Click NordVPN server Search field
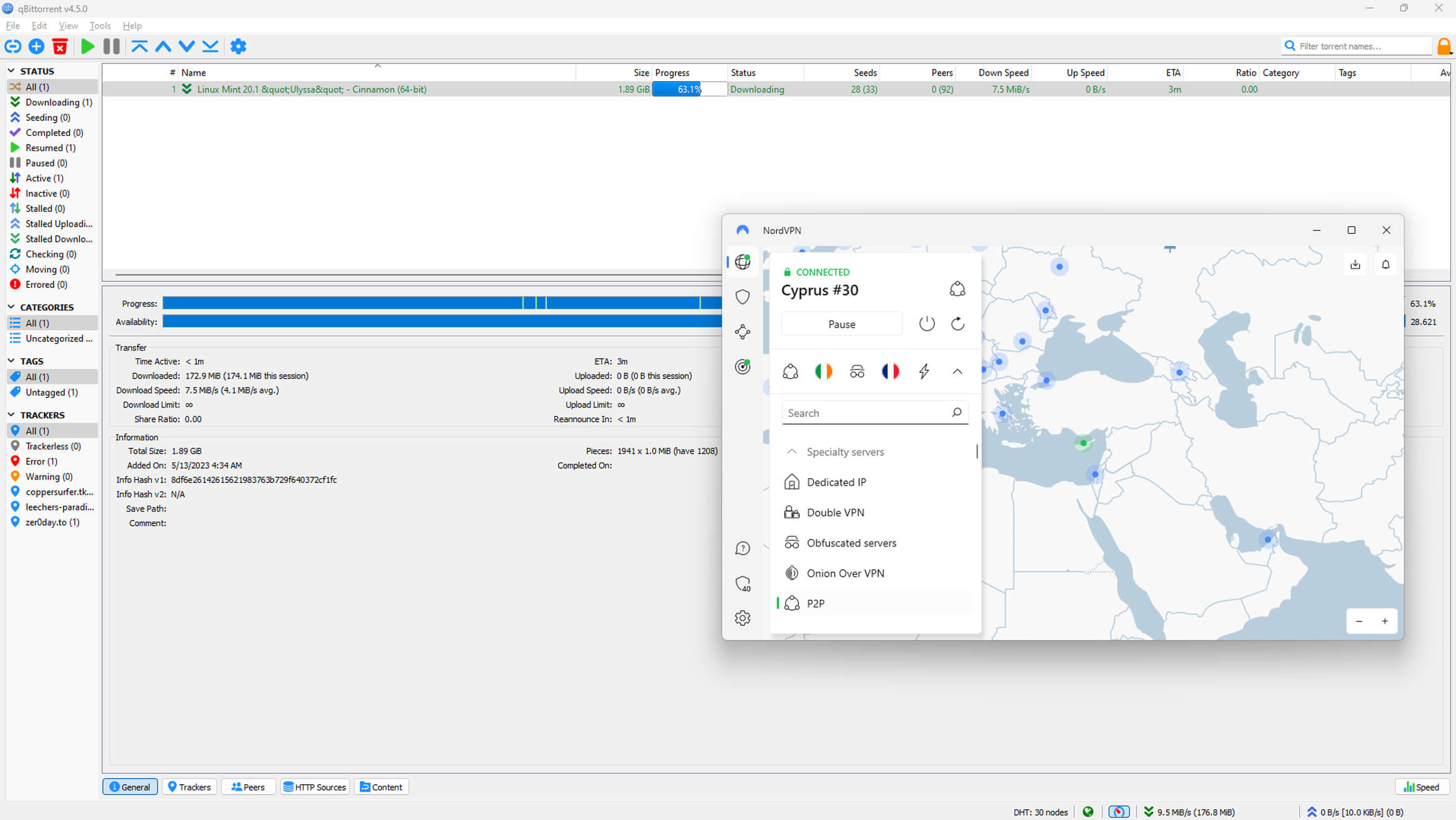Viewport: 1456px width, 820px height. [x=874, y=413]
